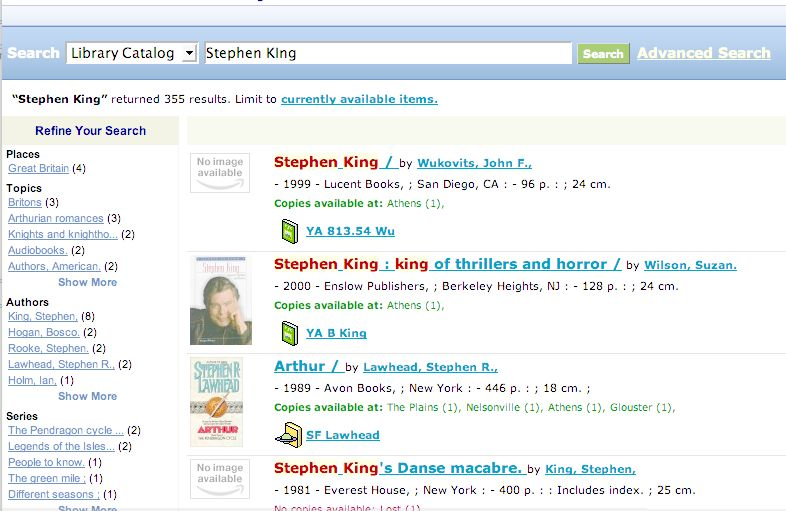Open author link Wukovits, John F.
Viewport: 786px width, 511px height.
474,163
